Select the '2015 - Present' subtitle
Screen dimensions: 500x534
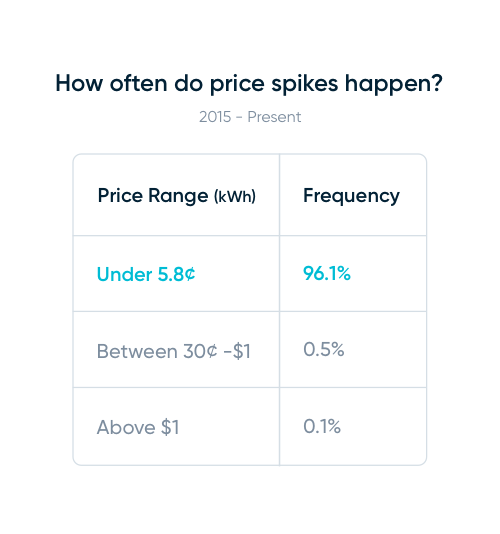coord(250,117)
